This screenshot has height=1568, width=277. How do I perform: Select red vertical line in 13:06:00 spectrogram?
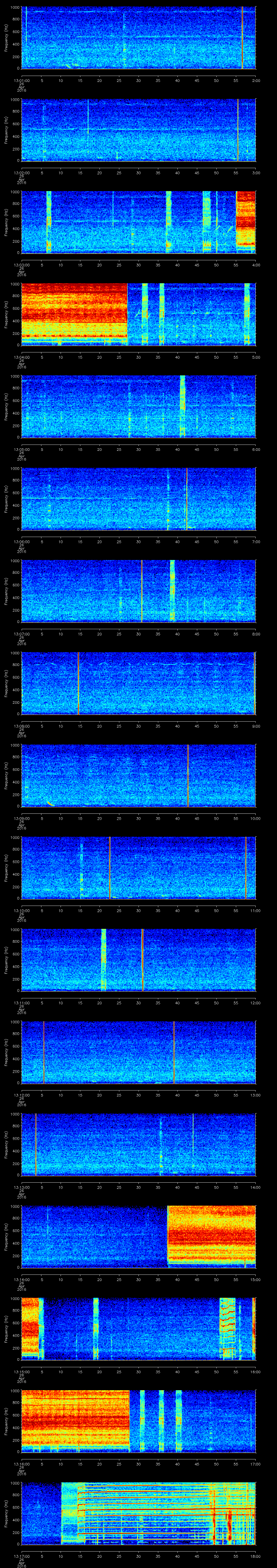(x=186, y=499)
